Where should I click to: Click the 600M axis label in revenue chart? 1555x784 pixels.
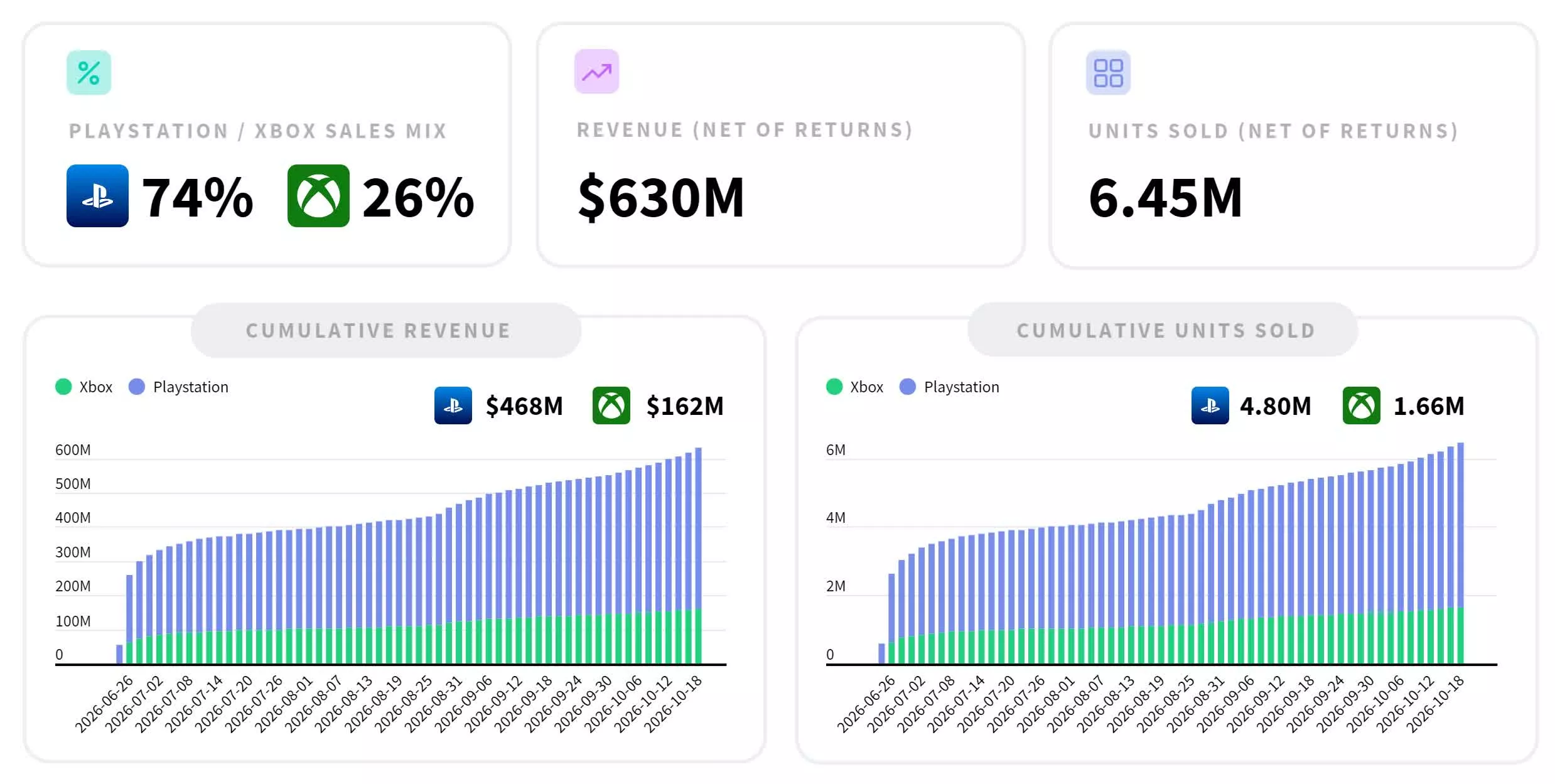tap(73, 450)
